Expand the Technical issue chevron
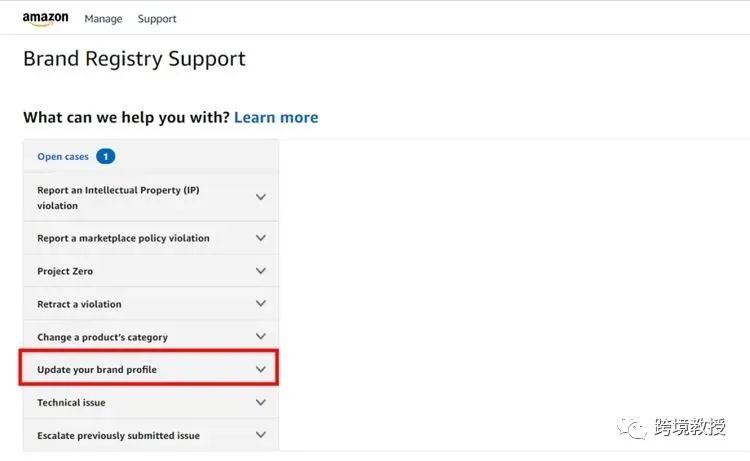 261,402
